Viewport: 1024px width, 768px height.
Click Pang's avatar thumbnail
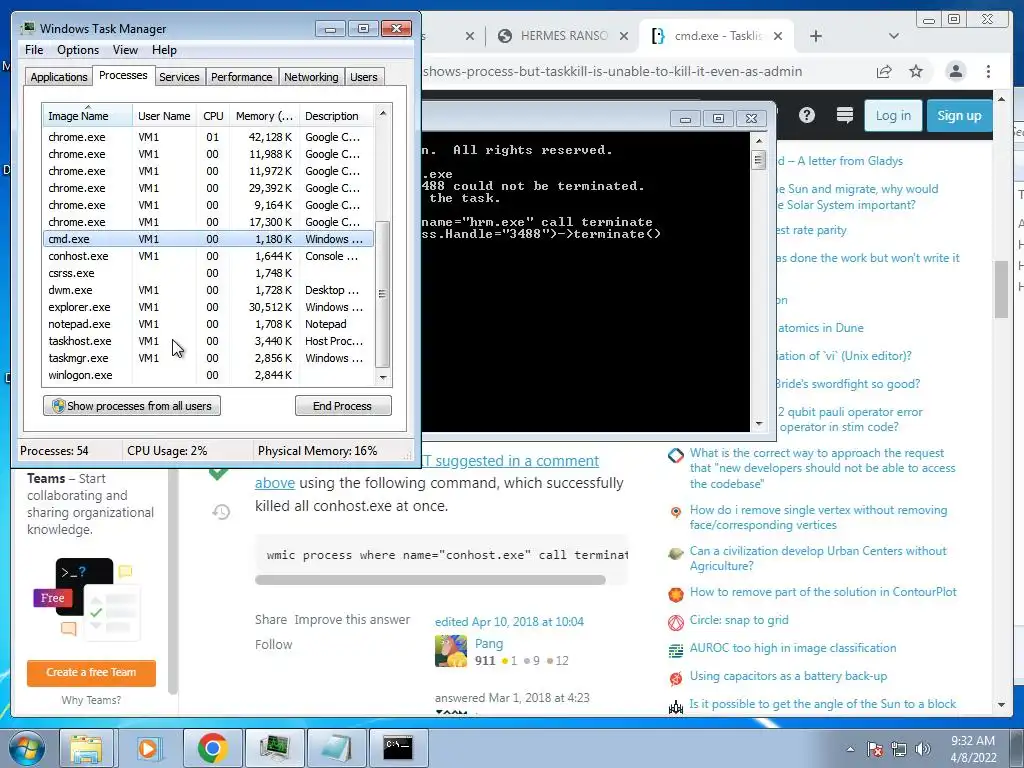click(x=451, y=651)
